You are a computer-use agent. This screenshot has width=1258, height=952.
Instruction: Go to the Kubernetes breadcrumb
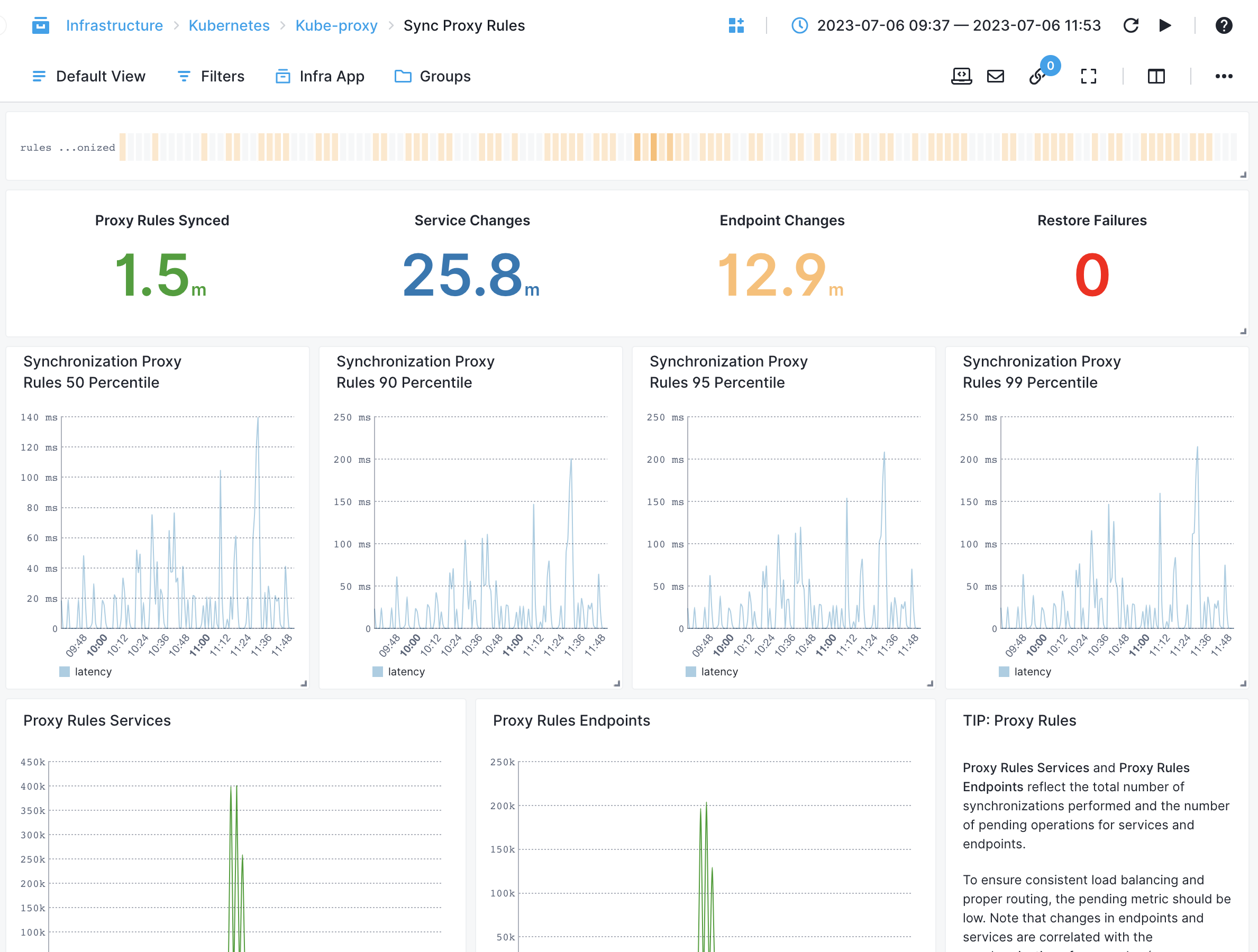229,25
